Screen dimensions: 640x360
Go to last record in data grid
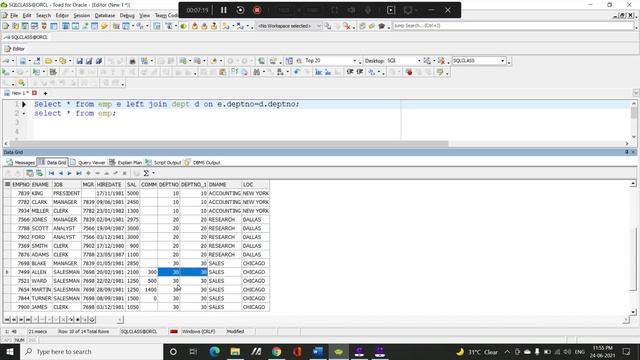point(79,173)
